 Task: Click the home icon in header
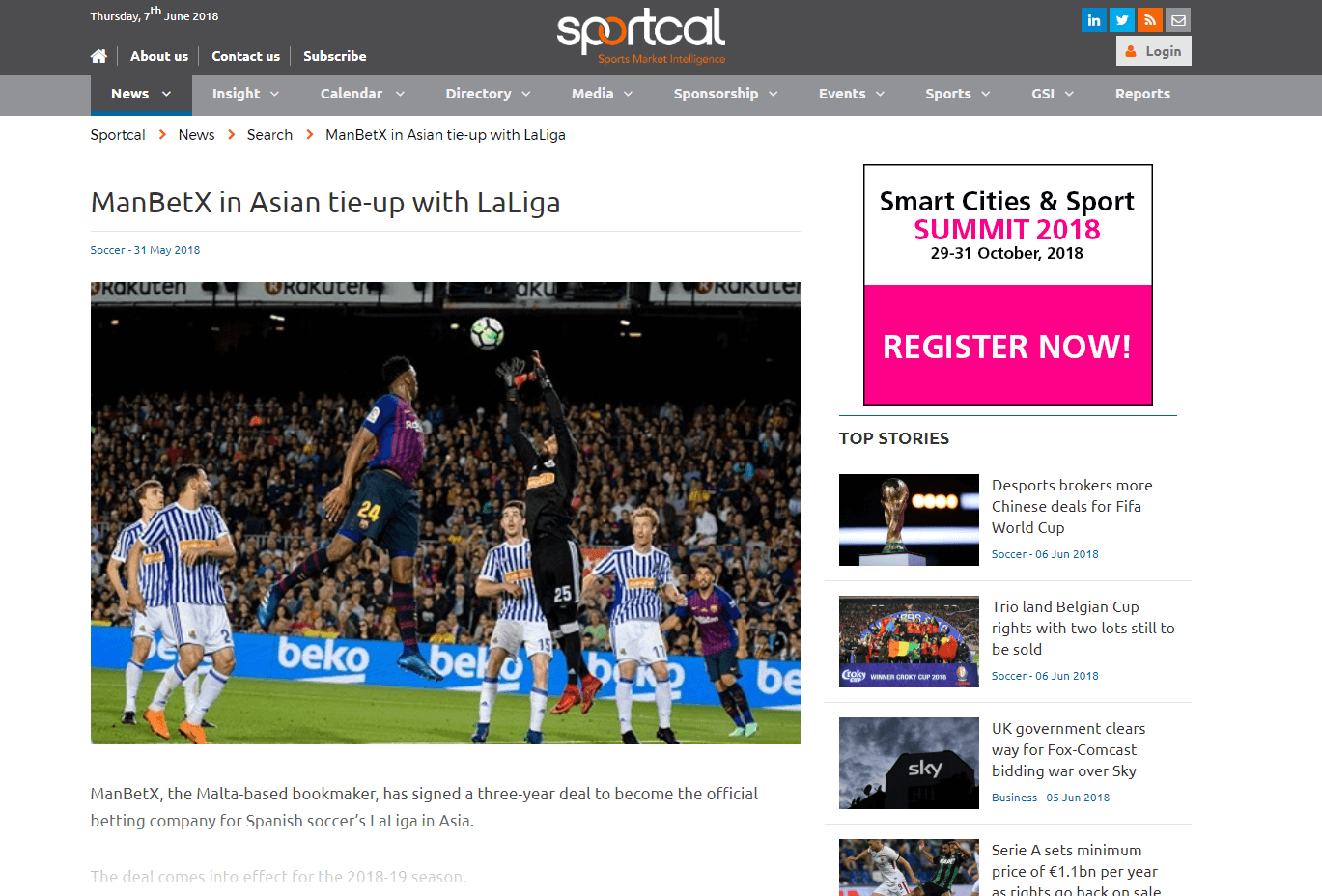tap(98, 56)
